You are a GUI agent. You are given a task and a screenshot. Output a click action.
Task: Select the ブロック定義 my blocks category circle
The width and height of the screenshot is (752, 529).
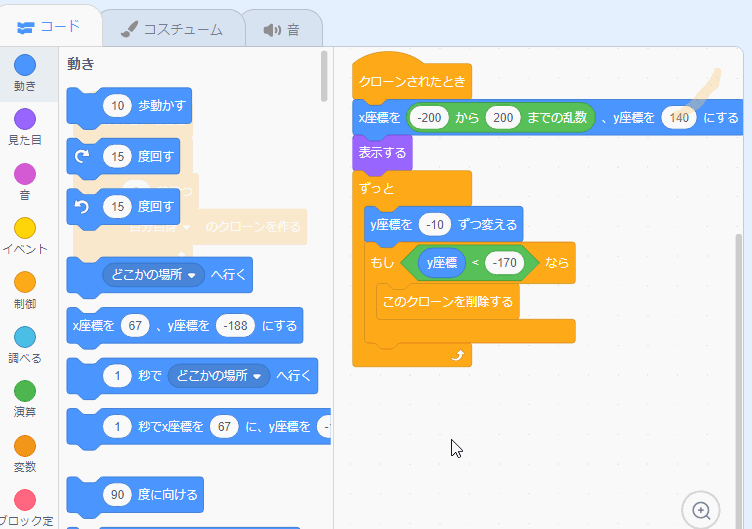point(25,500)
